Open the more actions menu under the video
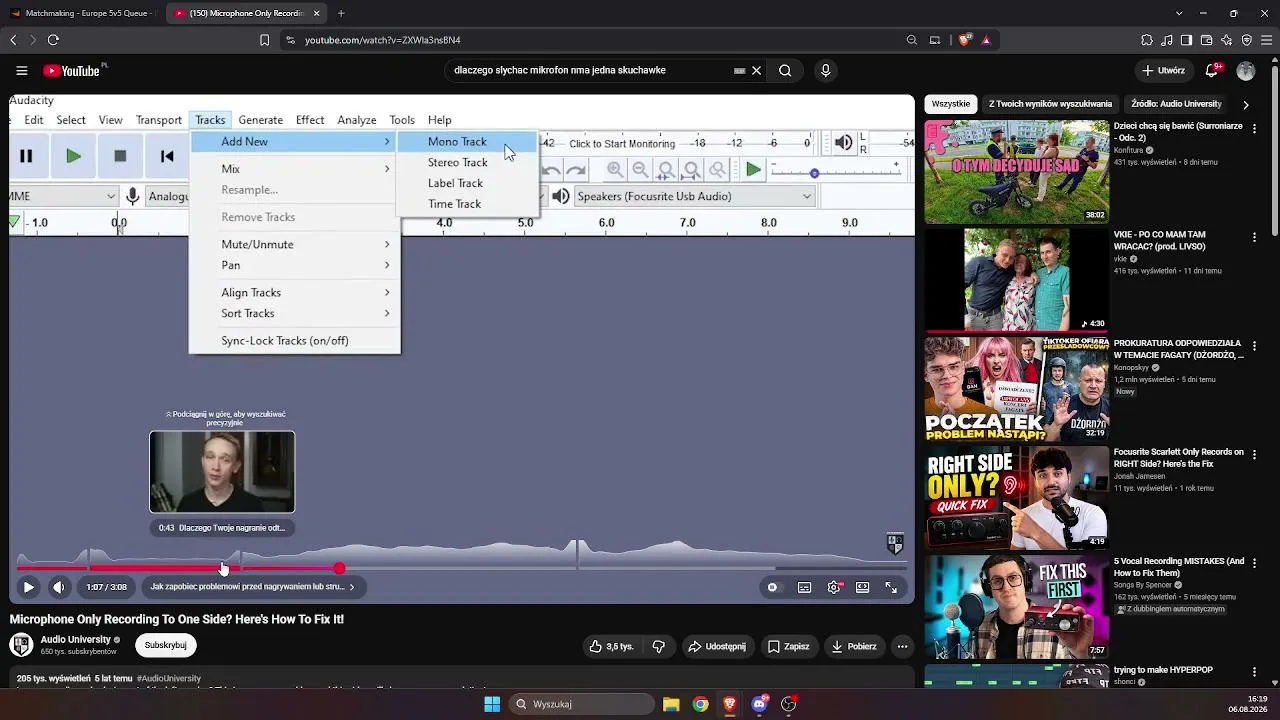This screenshot has height=720, width=1280. 902,646
